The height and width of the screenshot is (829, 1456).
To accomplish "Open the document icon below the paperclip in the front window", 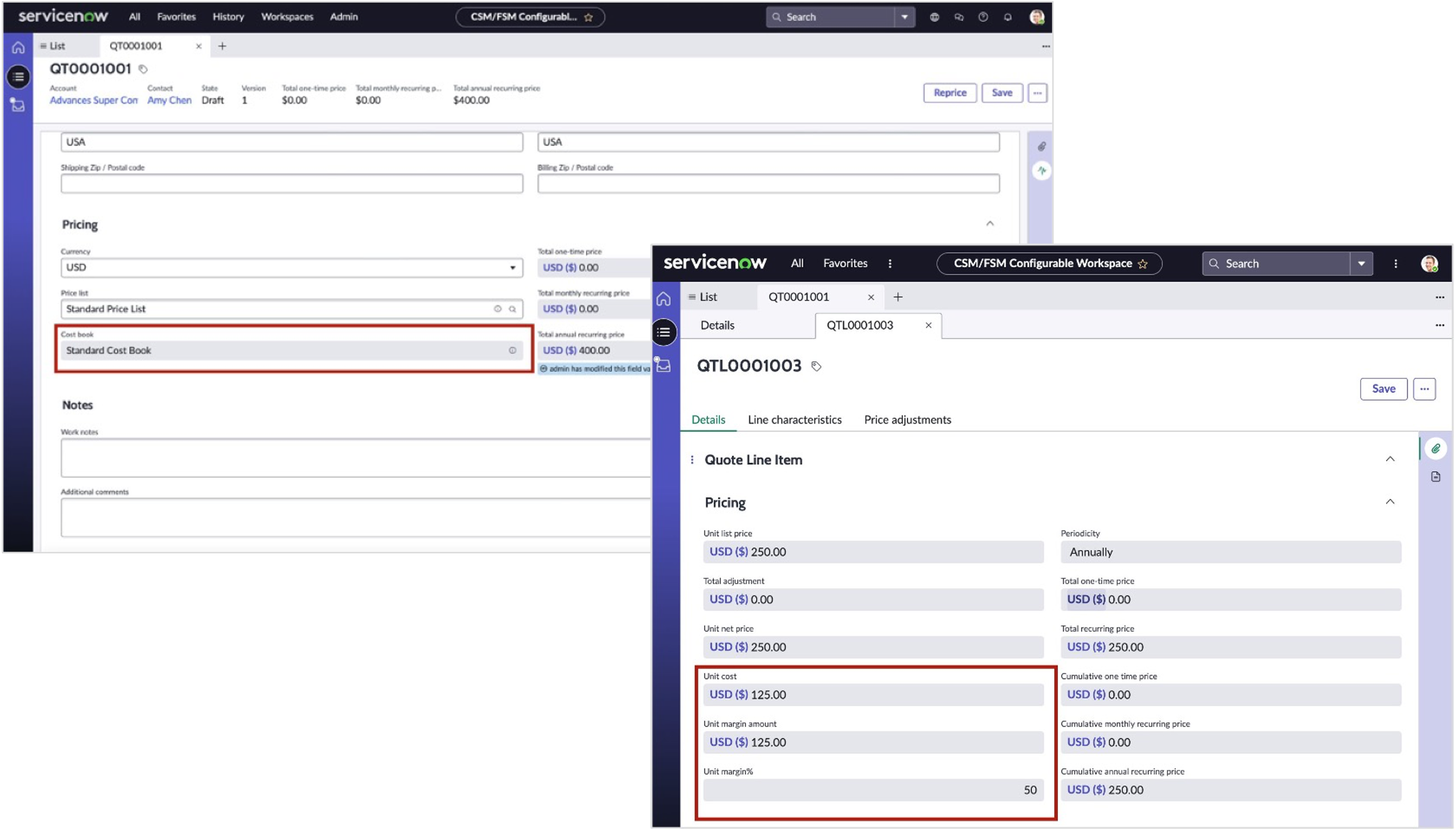I will click(x=1436, y=476).
